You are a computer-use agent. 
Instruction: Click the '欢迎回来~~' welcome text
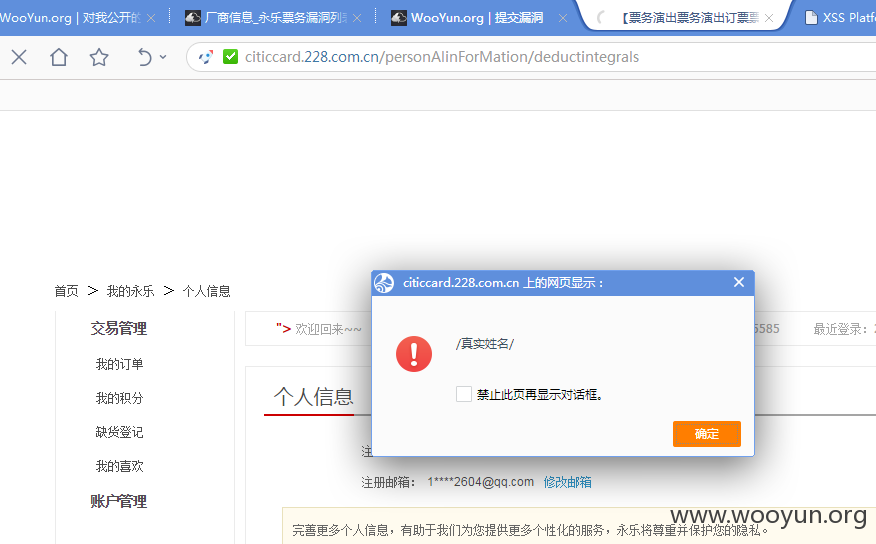click(x=328, y=330)
